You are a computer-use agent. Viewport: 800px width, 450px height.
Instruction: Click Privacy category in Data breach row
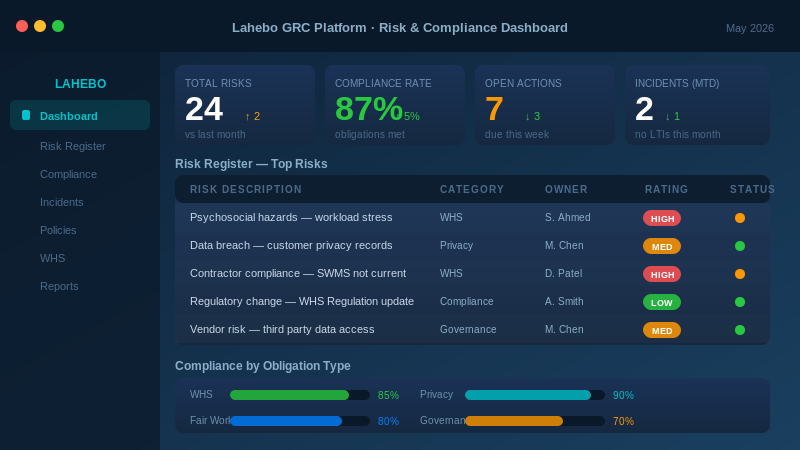point(456,245)
